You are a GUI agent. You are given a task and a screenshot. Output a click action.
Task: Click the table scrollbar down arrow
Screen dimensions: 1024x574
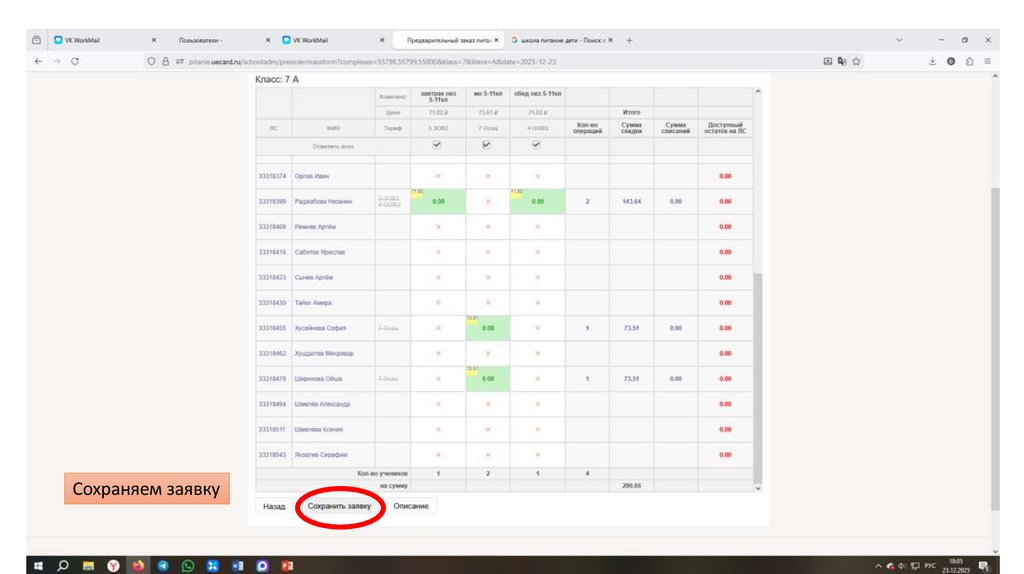[758, 488]
